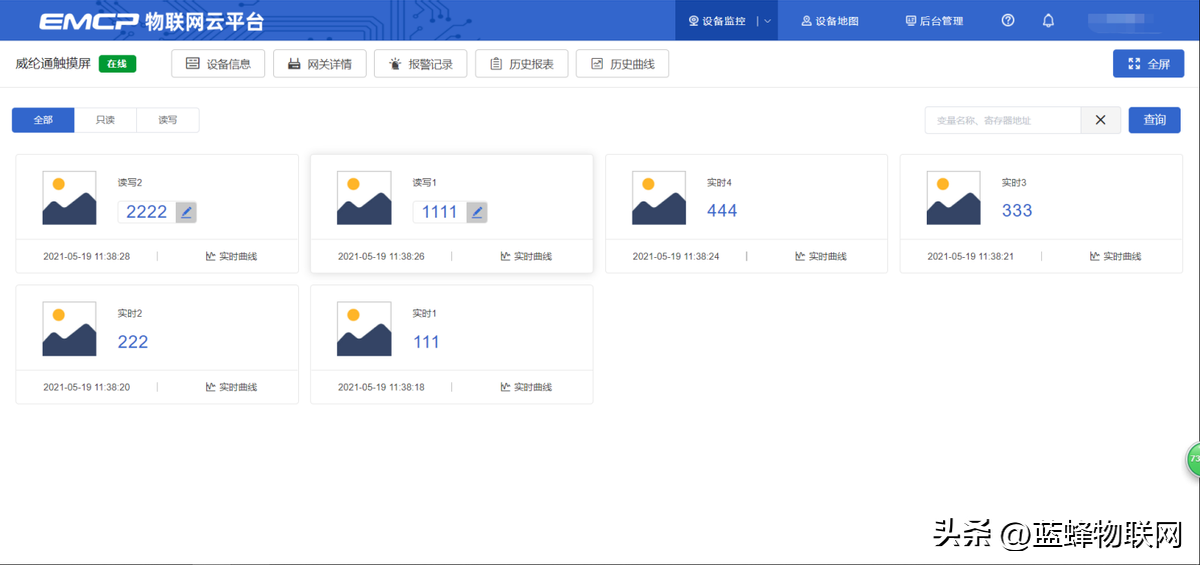1200x565 pixels.
Task: Switch to the 只读 filter
Action: (105, 120)
